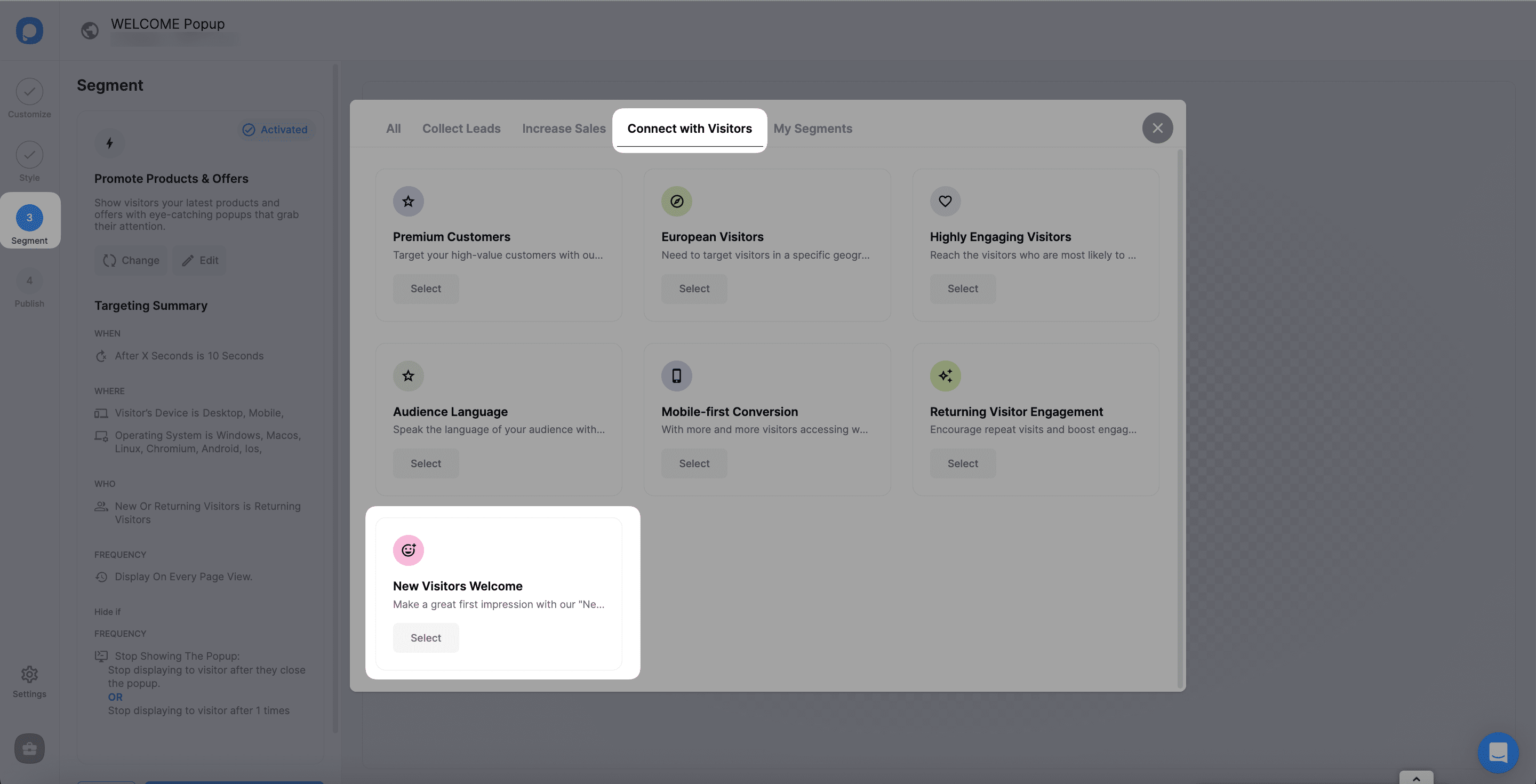Click the blue OR condition text
Image resolution: width=1536 pixels, height=784 pixels.
pyautogui.click(x=115, y=697)
